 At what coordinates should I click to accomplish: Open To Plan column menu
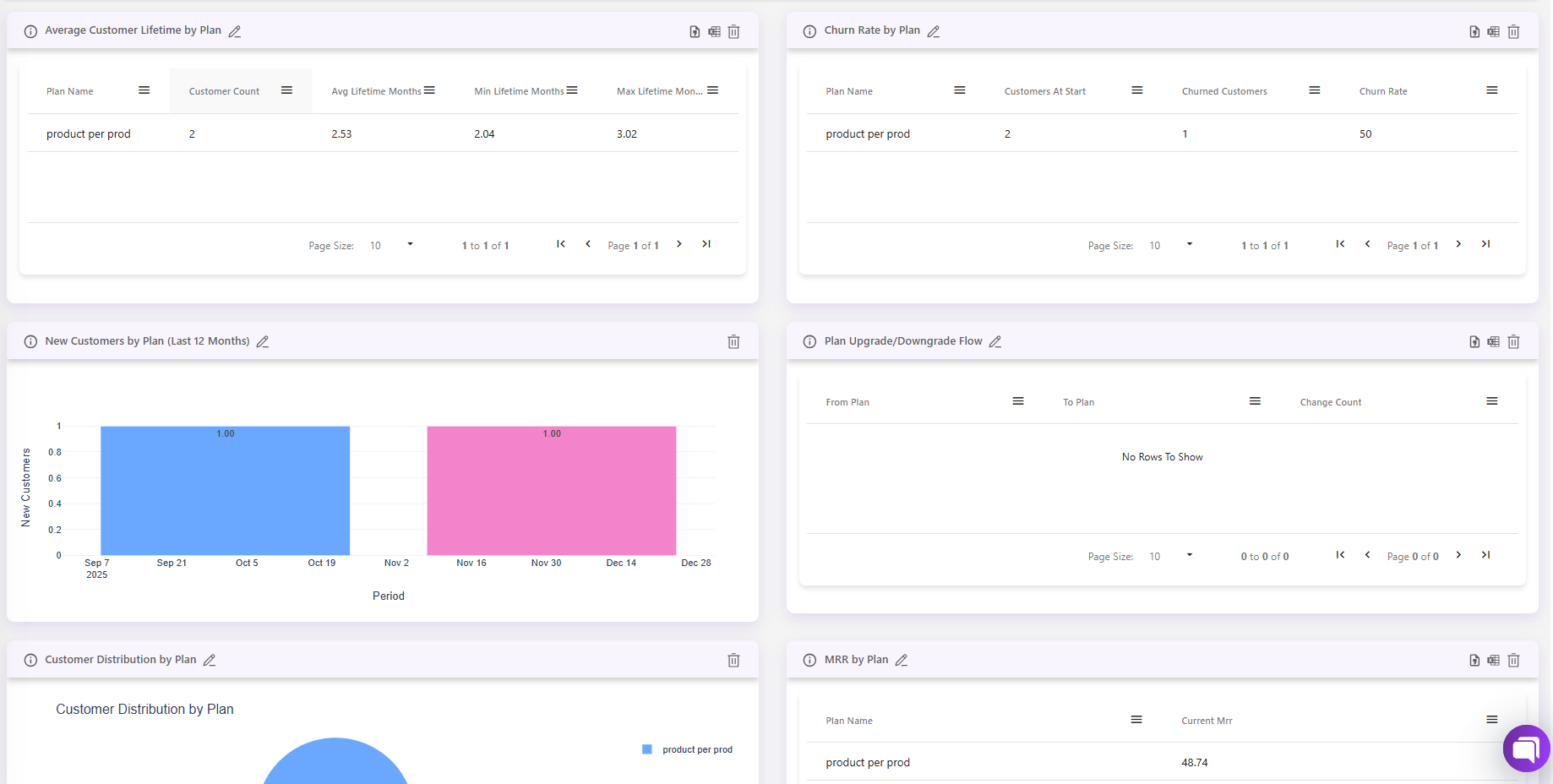tap(1255, 401)
